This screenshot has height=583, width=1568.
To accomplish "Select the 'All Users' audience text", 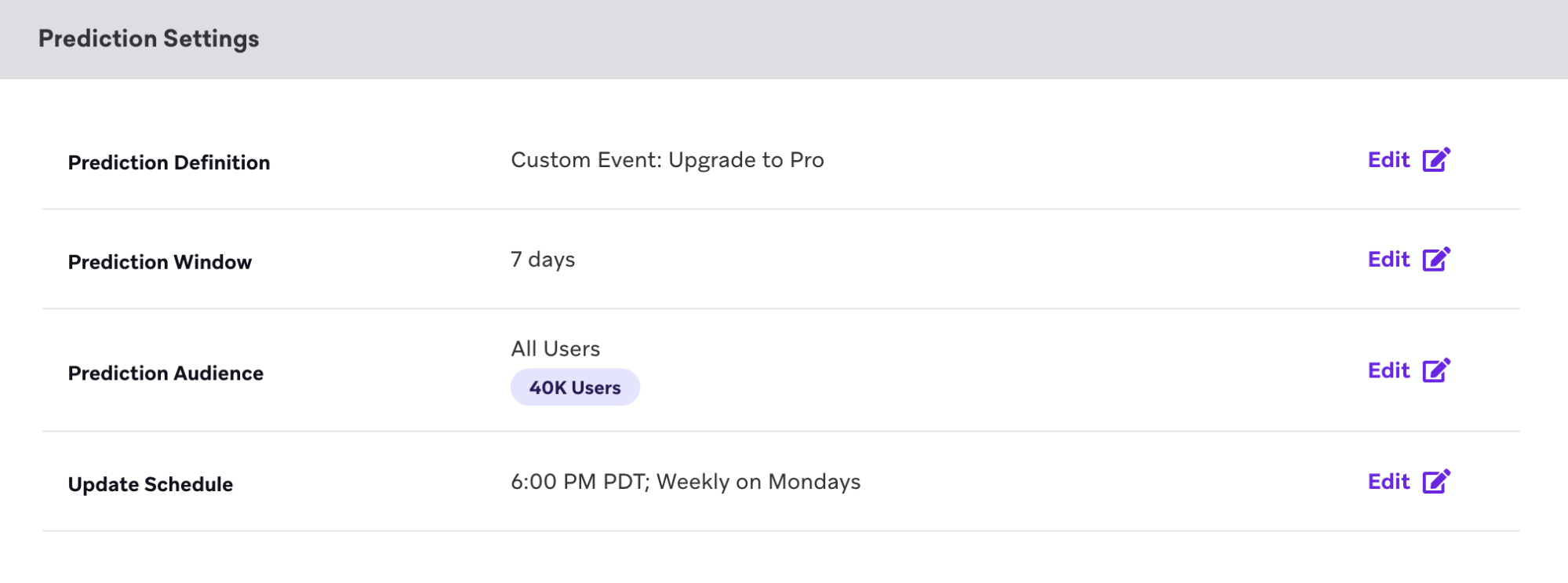I will pos(555,349).
